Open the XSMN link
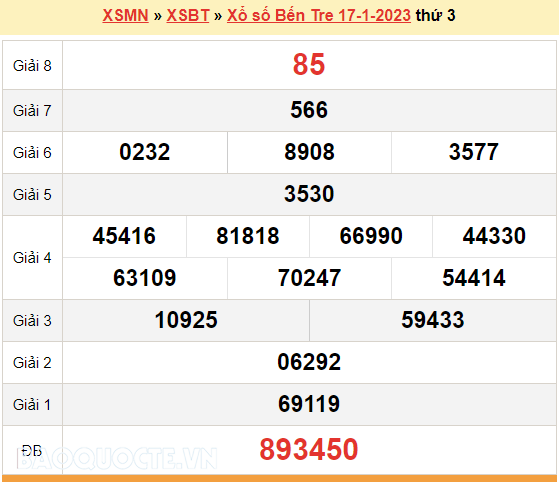The height and width of the screenshot is (482, 559). click(125, 15)
